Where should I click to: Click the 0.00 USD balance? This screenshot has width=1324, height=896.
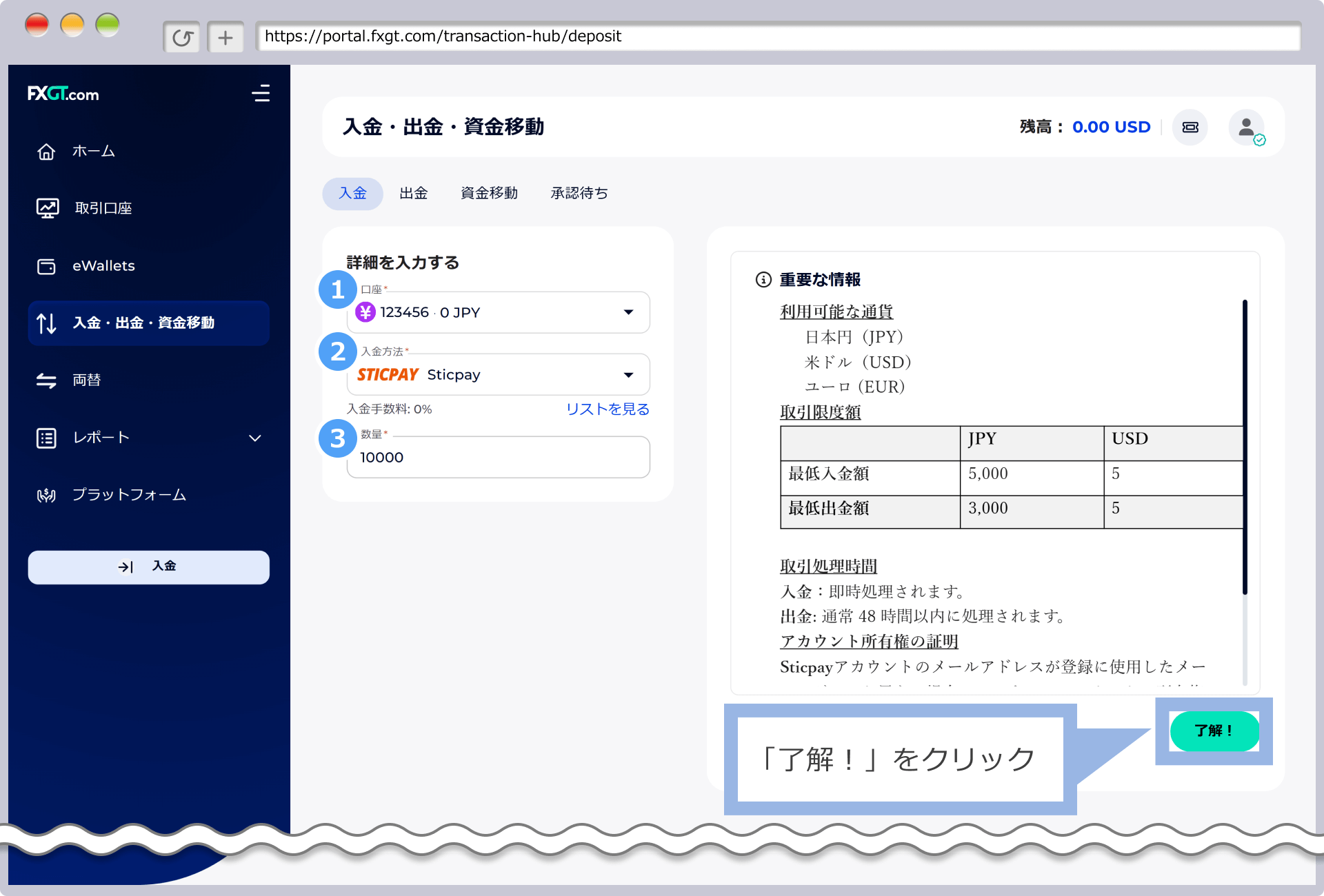[1111, 127]
